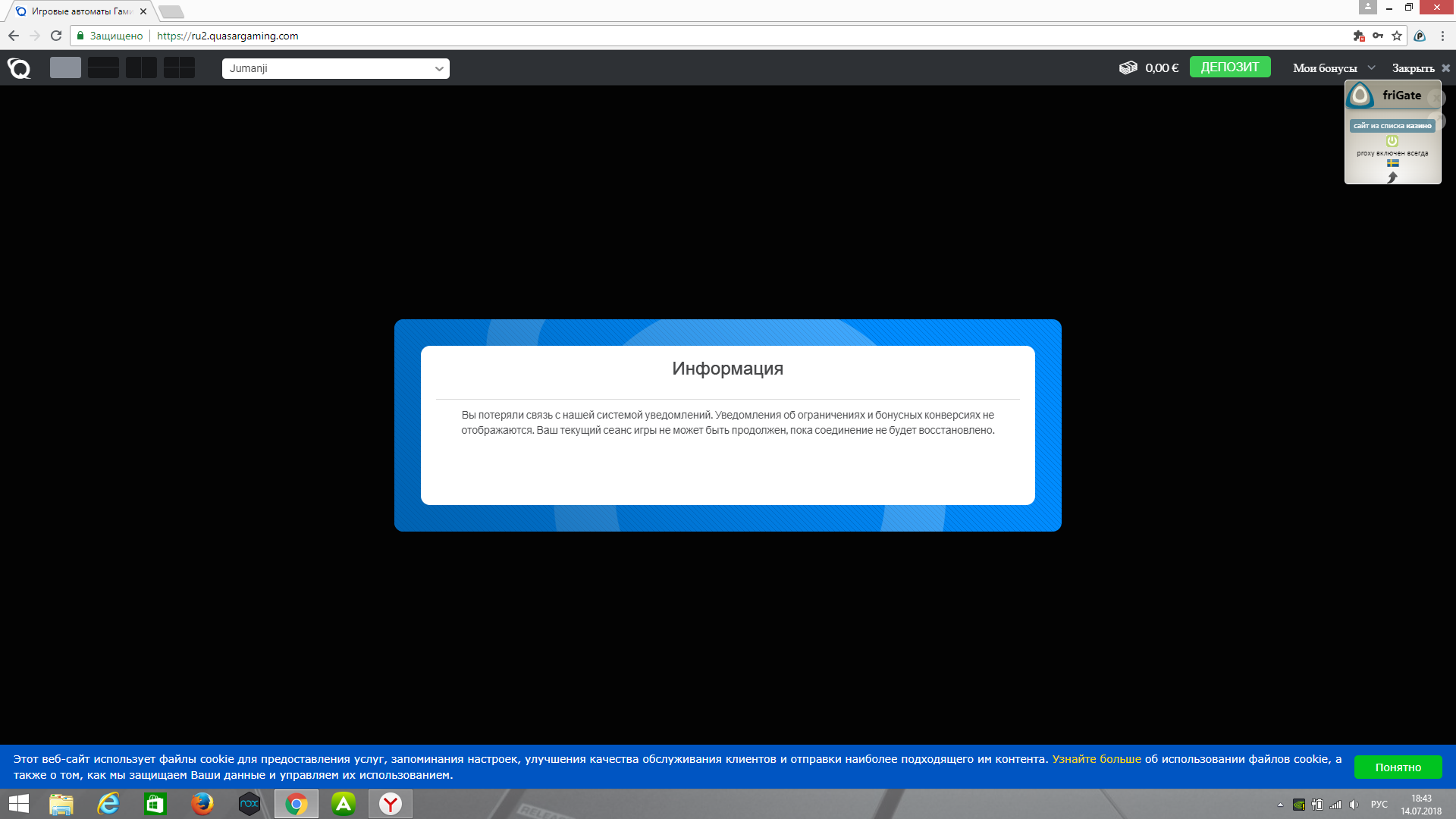Open Firefox from the taskbar
This screenshot has width=1456, height=819.
(202, 804)
